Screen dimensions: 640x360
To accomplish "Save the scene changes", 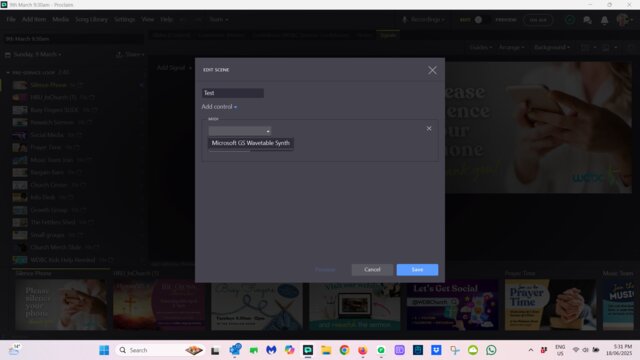I will [417, 270].
